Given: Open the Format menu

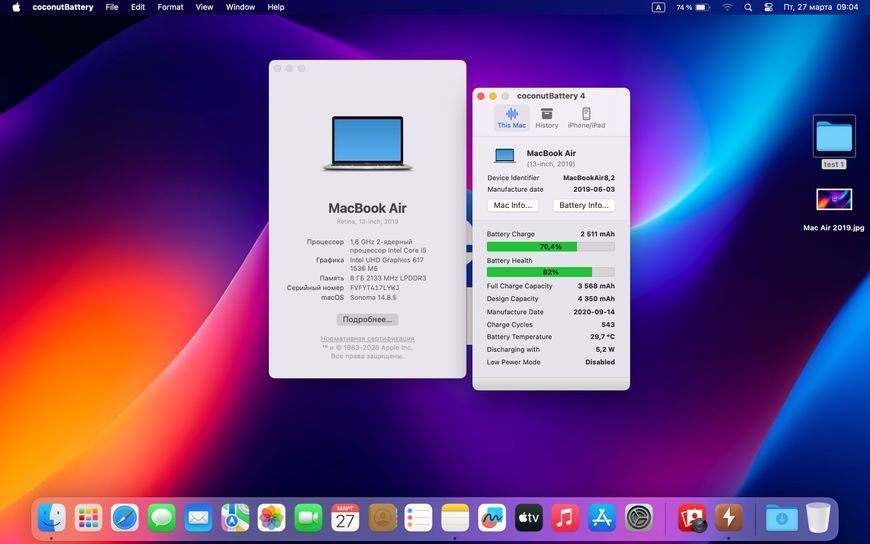Looking at the screenshot, I should 170,7.
